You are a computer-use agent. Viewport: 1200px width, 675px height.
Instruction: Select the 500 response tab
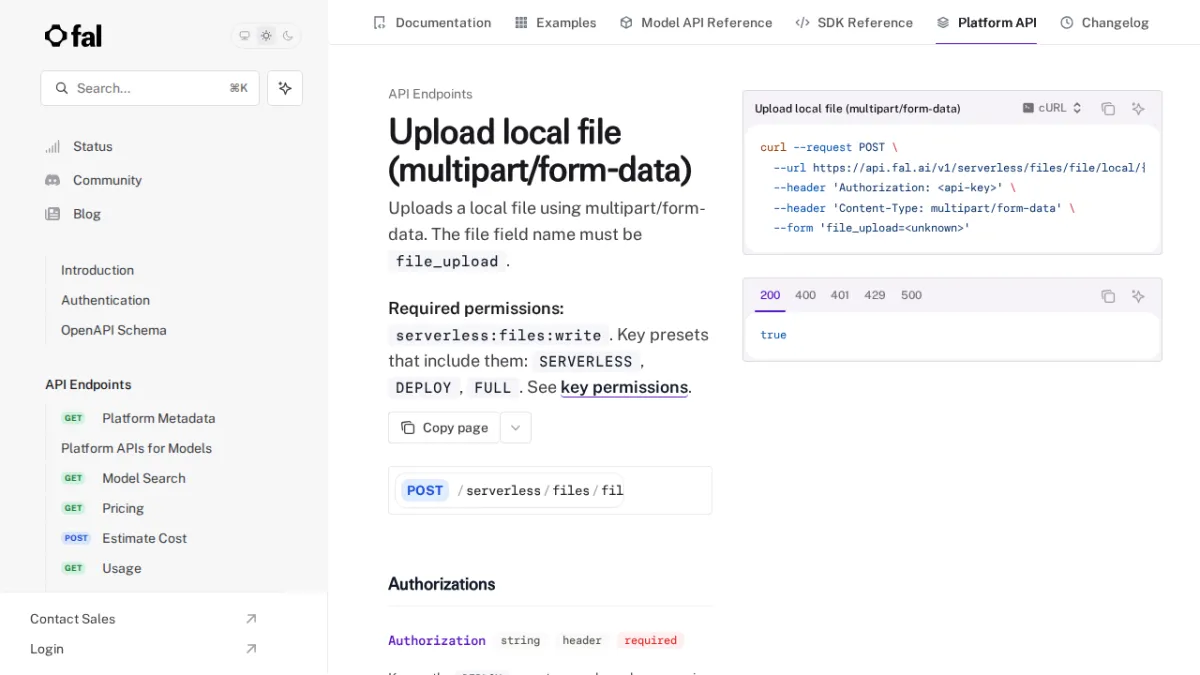tap(911, 295)
